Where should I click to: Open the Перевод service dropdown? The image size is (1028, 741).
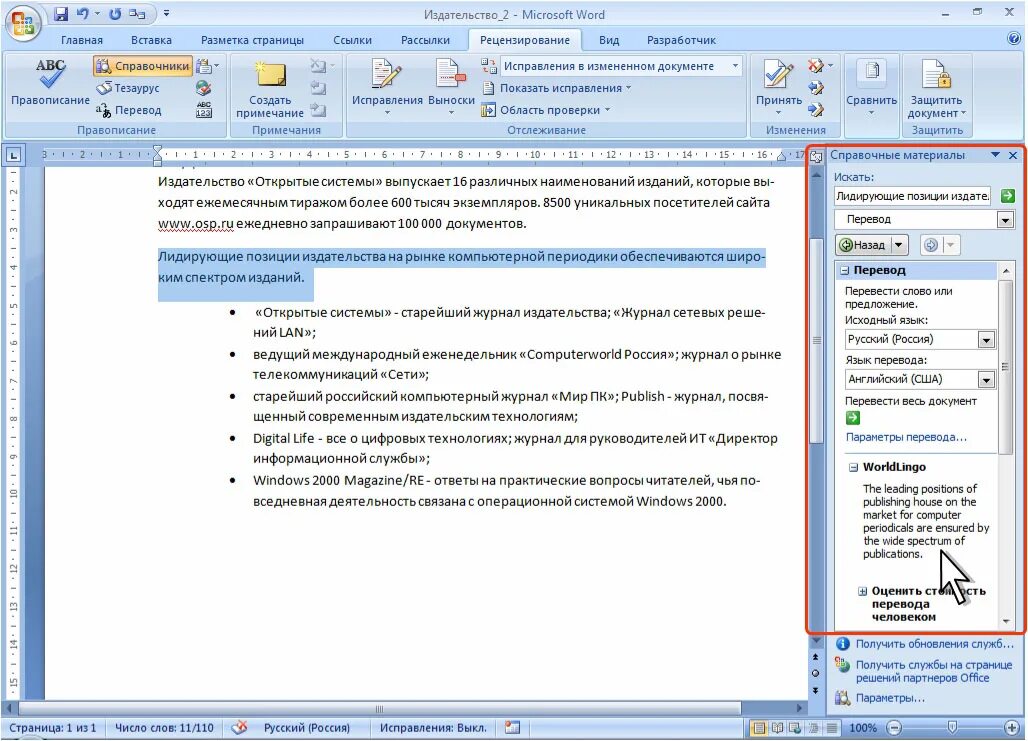tap(1005, 219)
